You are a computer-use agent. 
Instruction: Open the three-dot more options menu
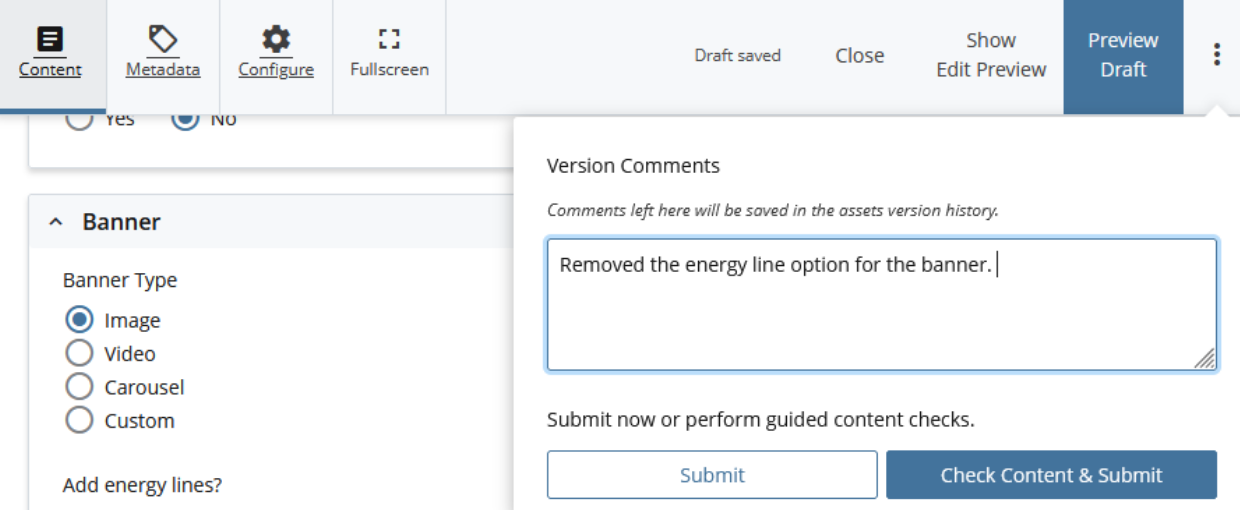(1216, 54)
